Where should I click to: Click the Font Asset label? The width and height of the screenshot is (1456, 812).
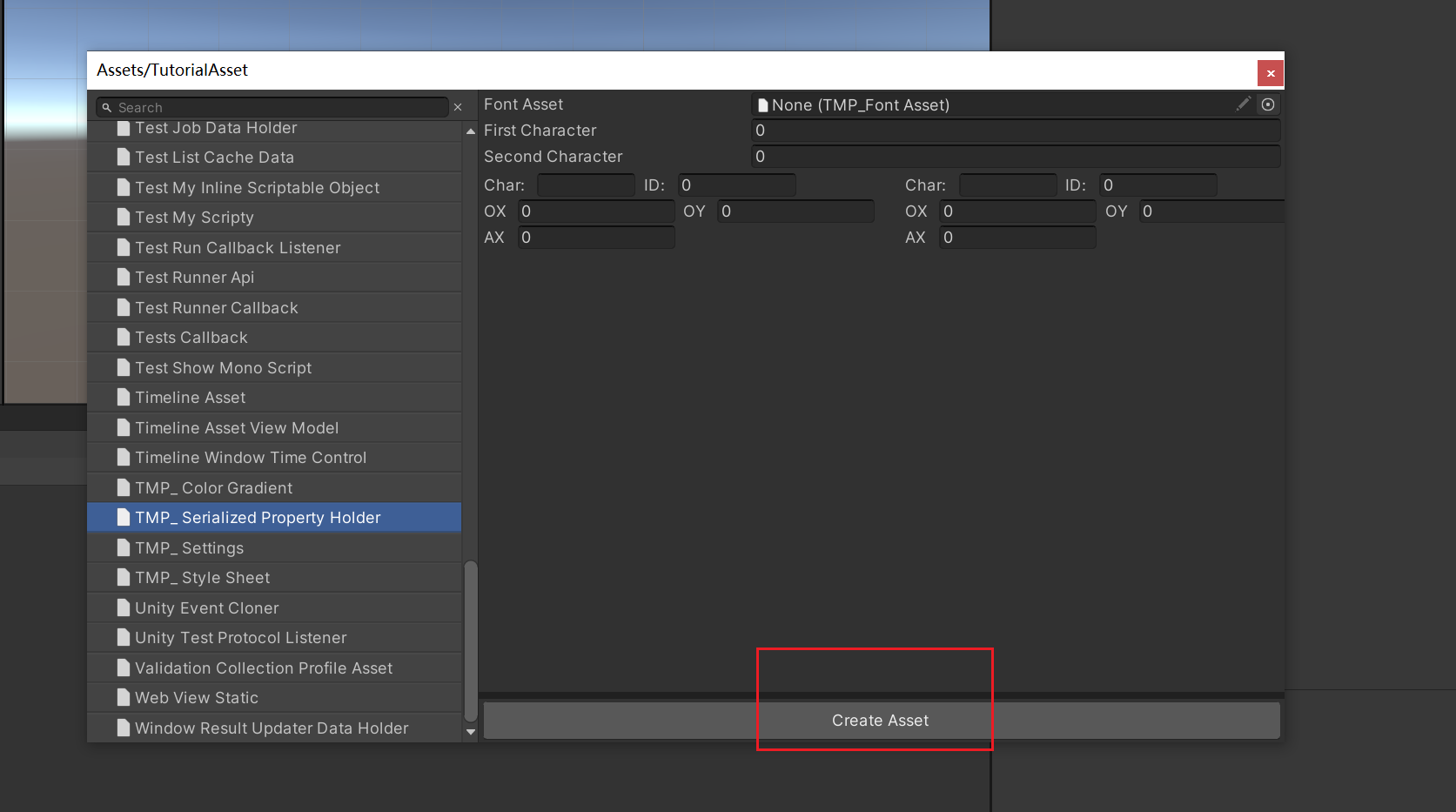click(x=523, y=104)
